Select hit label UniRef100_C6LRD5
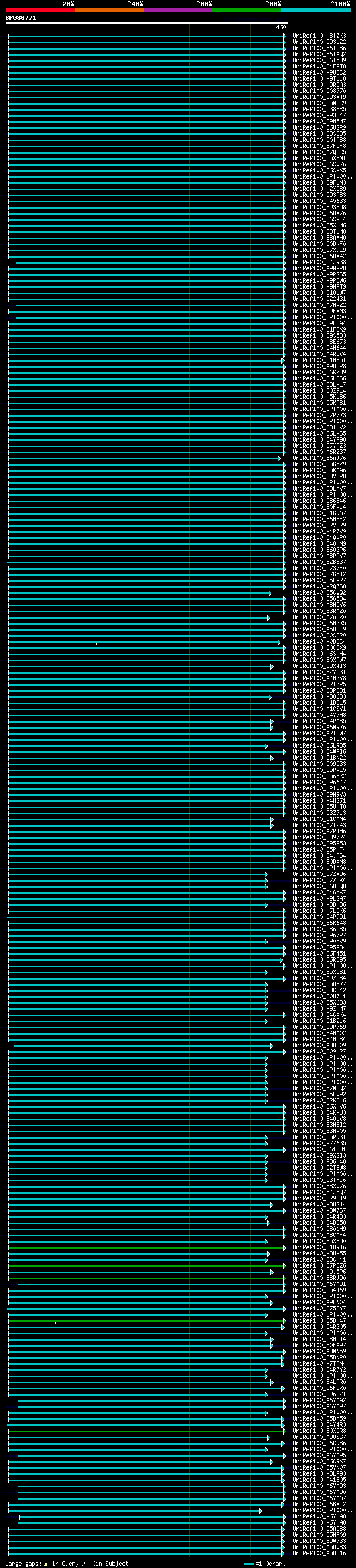Screen dimensions: 356x1568 [319, 746]
